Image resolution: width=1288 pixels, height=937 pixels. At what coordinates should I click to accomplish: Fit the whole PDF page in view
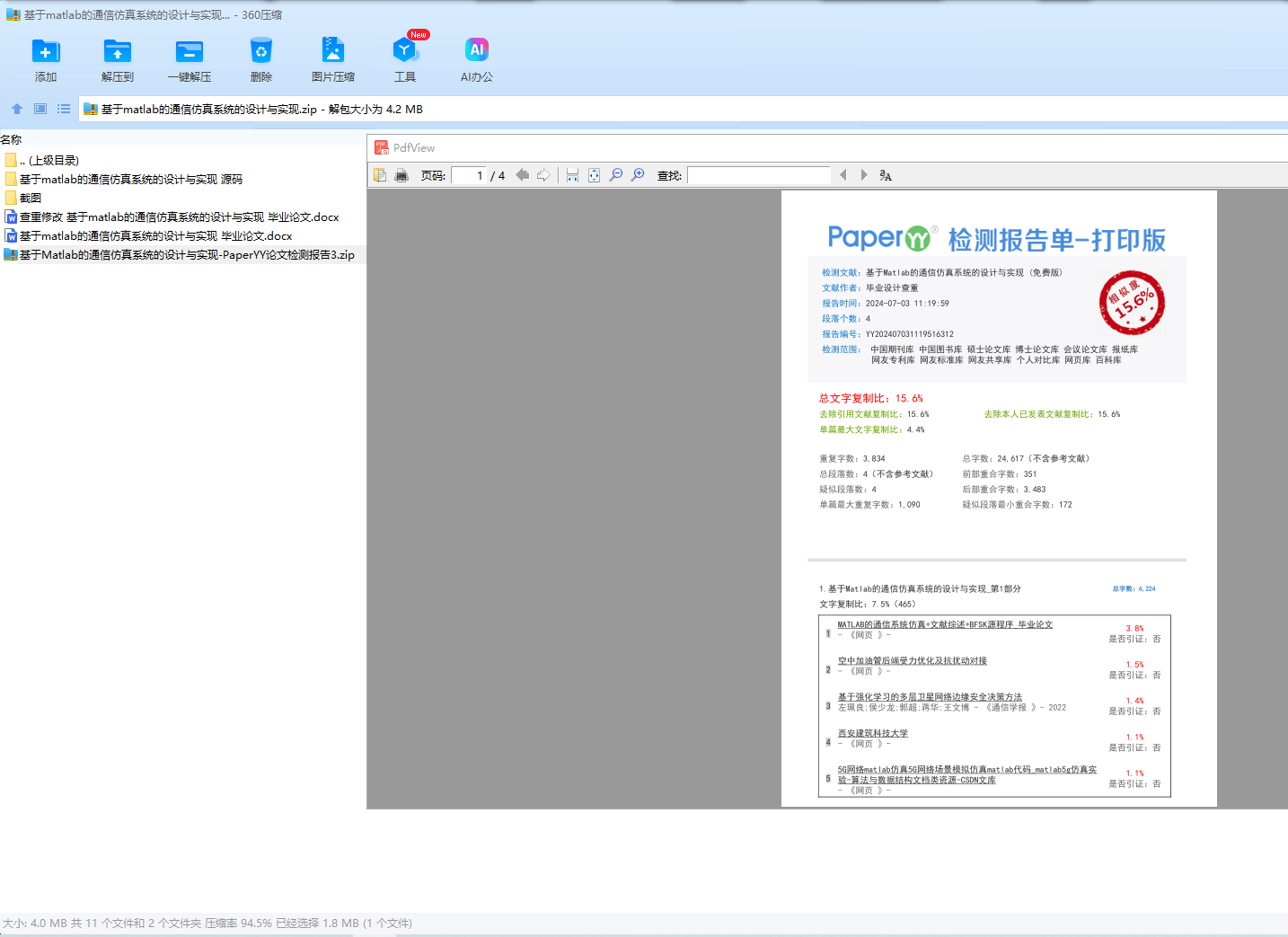594,175
